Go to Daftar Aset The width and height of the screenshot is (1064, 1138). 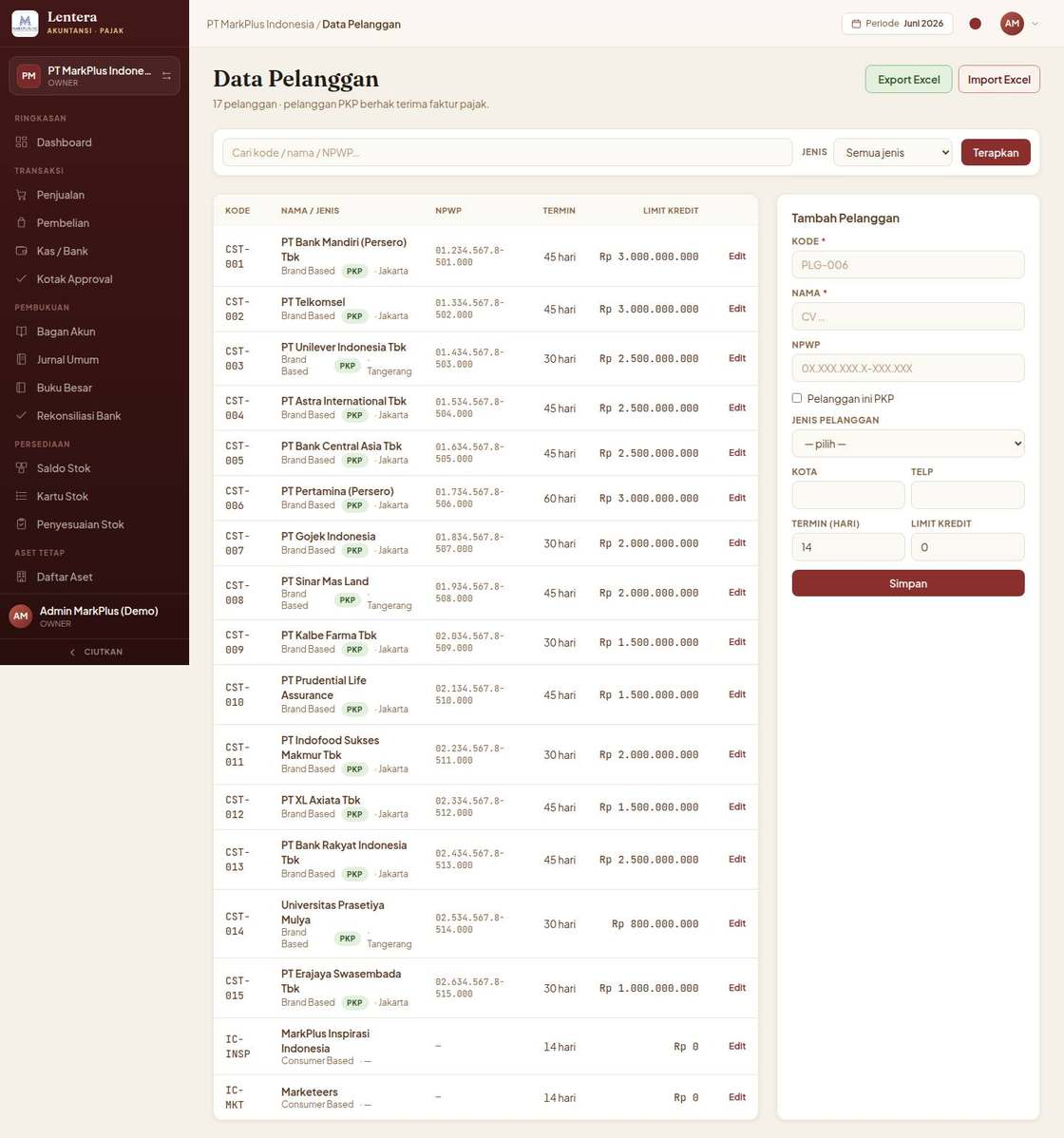pyautogui.click(x=94, y=577)
